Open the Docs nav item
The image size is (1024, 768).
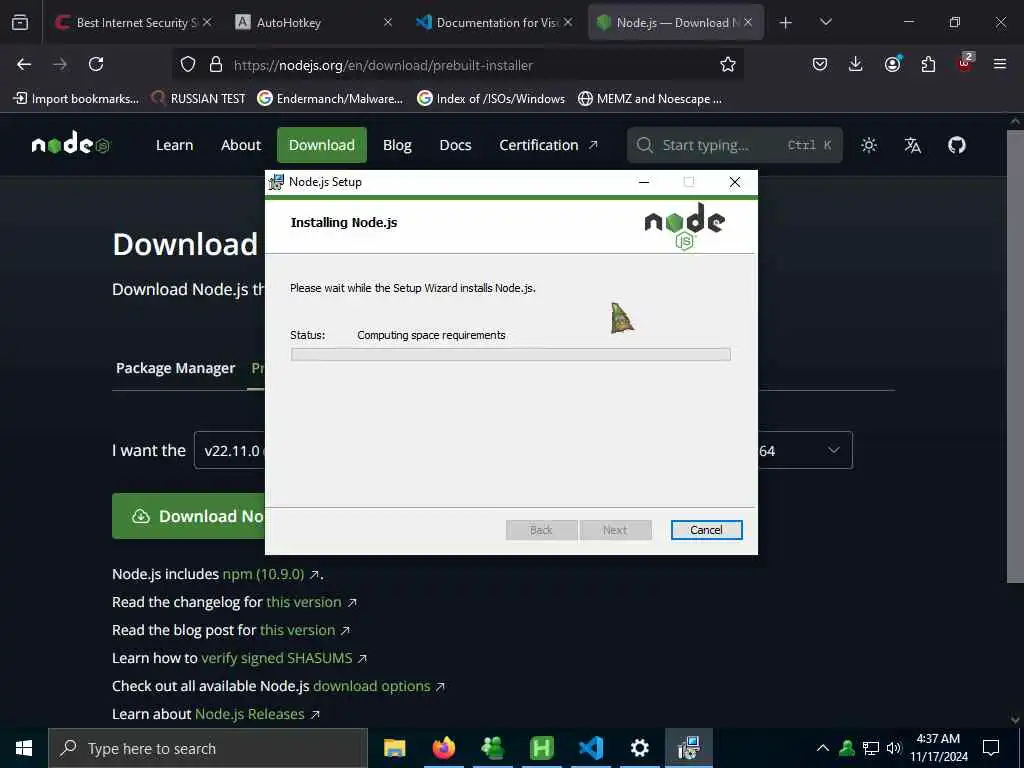[x=455, y=145]
